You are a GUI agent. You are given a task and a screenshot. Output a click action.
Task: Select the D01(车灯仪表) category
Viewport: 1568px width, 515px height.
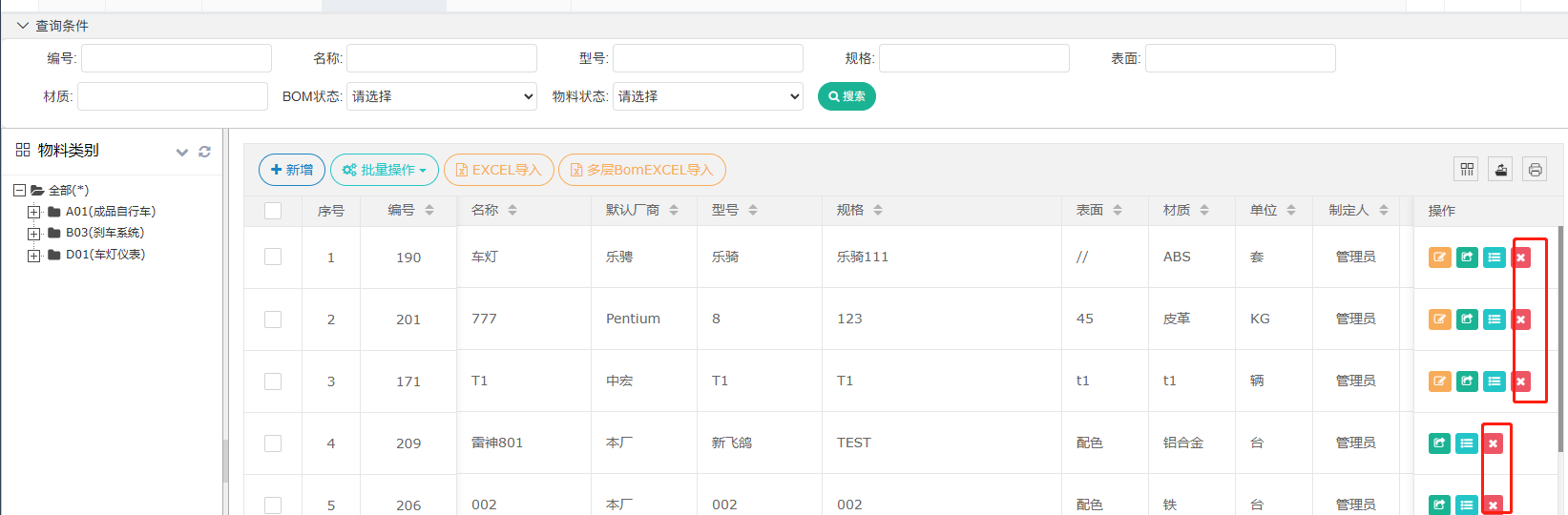coord(105,255)
